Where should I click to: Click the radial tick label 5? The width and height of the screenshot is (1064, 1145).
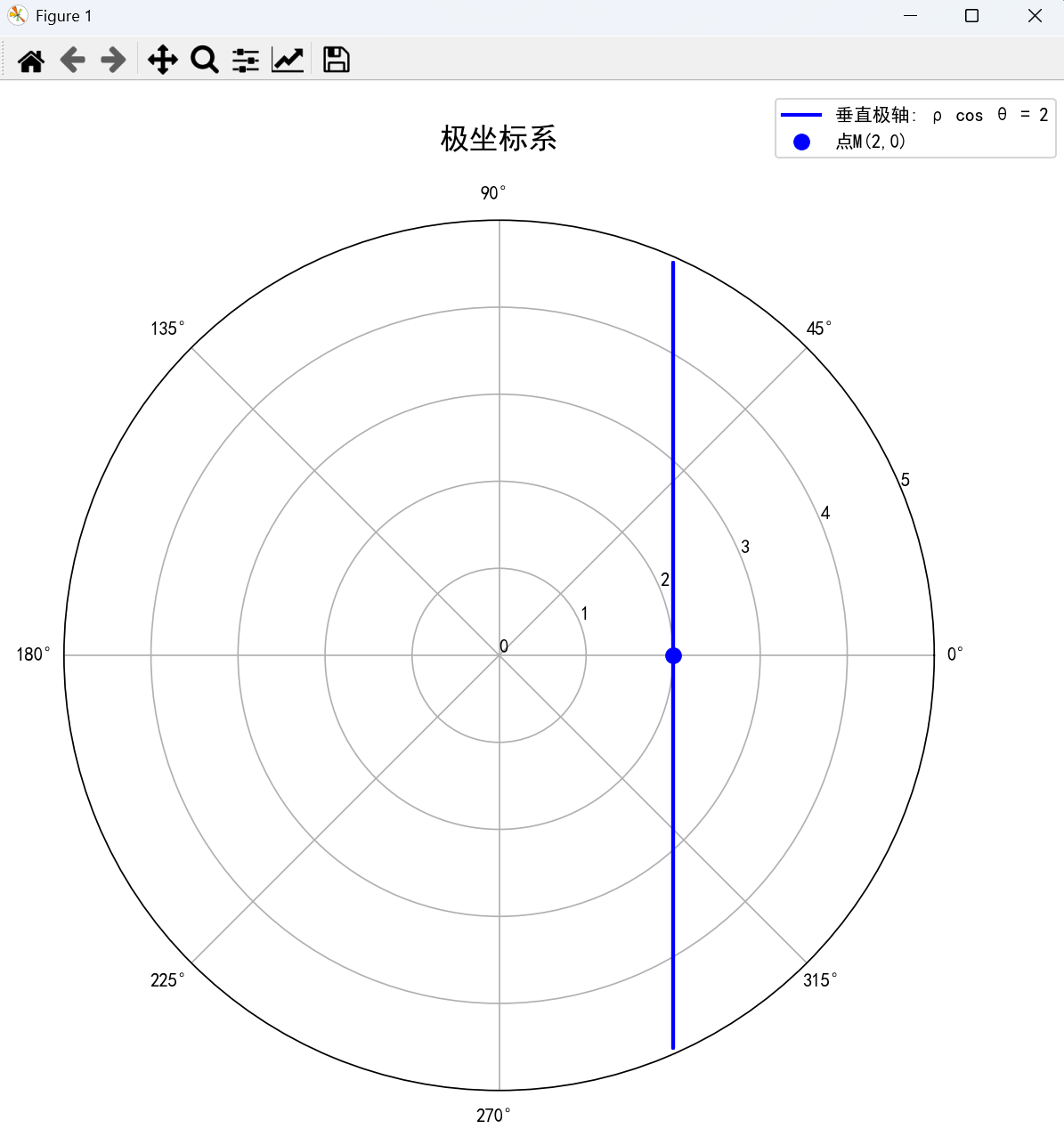(906, 480)
